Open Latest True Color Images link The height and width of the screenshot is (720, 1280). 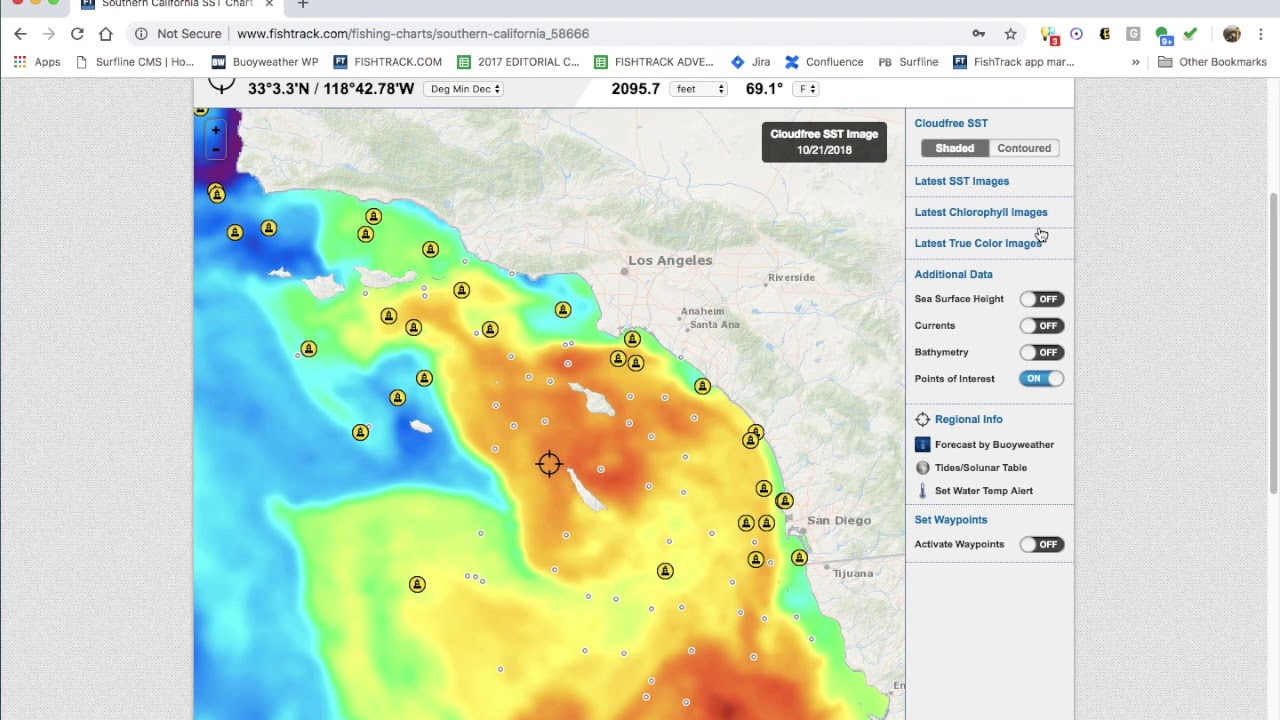tap(978, 243)
